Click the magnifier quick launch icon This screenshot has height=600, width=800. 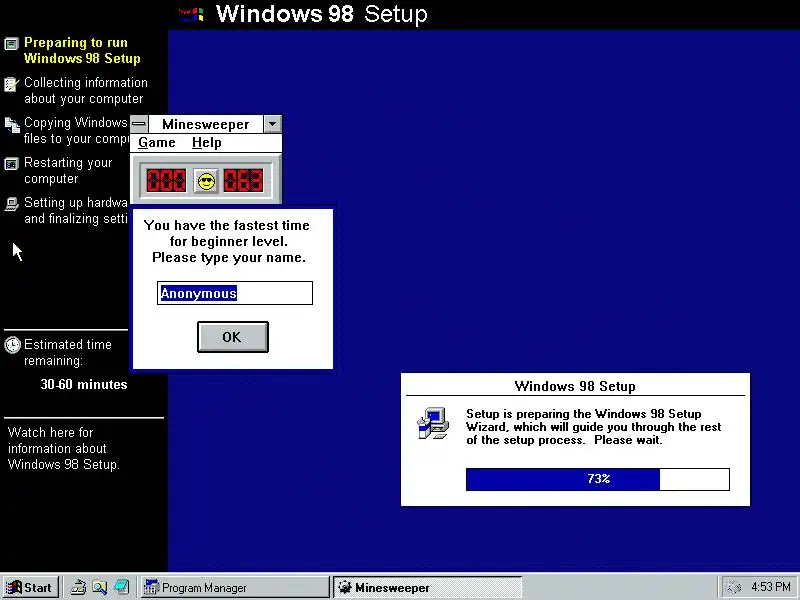coord(99,588)
